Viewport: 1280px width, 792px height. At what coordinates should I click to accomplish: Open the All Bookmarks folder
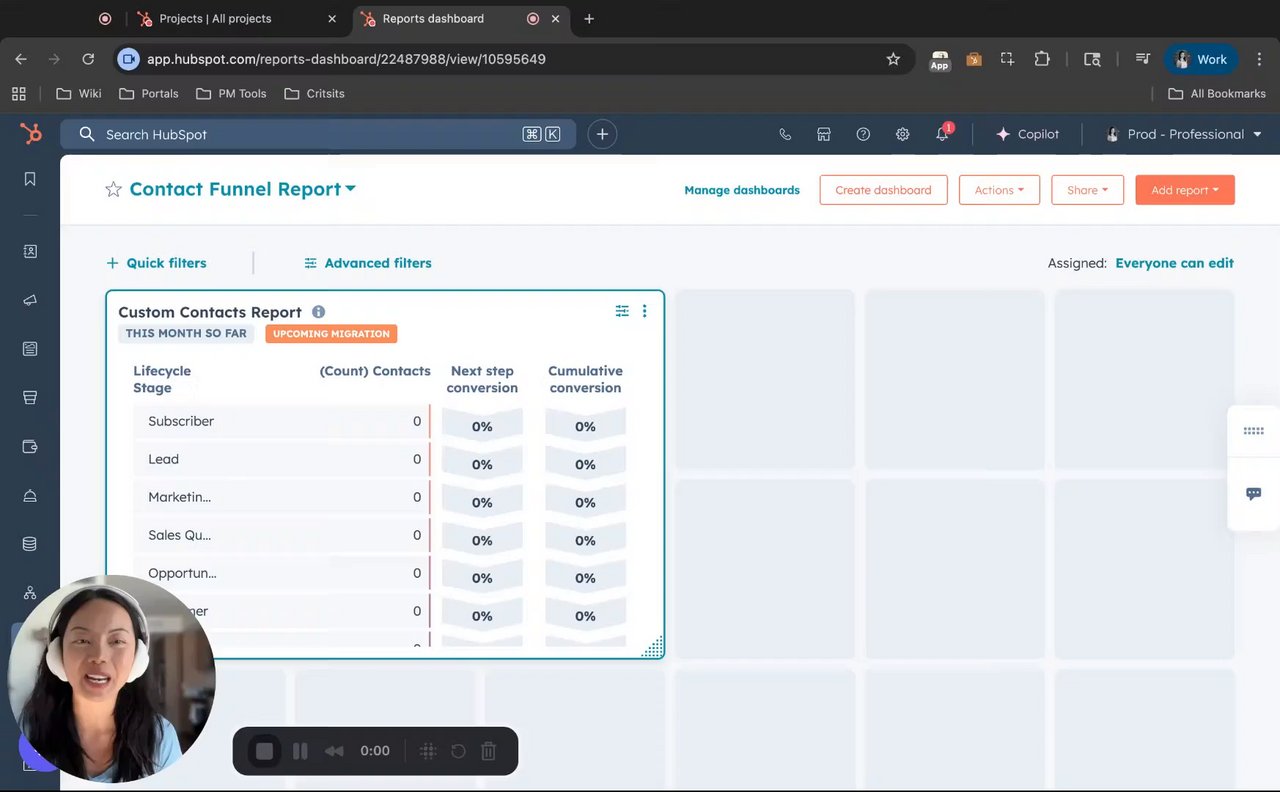coord(1217,93)
